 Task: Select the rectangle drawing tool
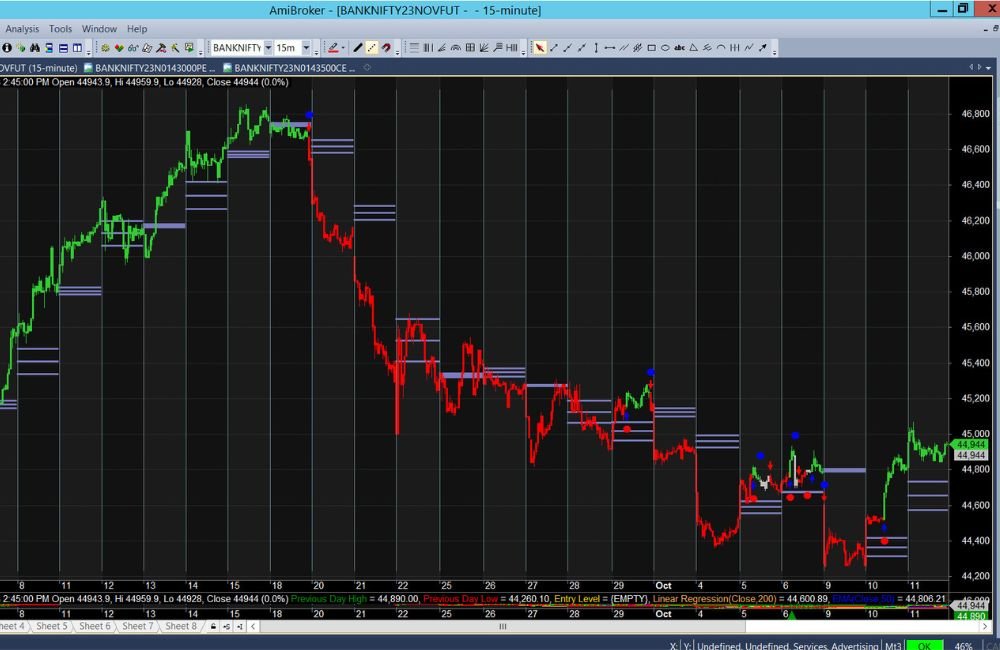[x=652, y=48]
